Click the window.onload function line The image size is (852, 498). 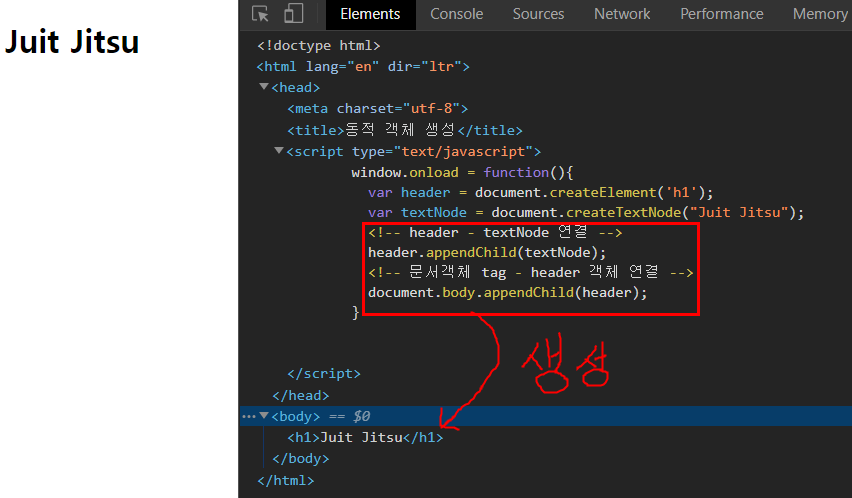click(x=462, y=173)
